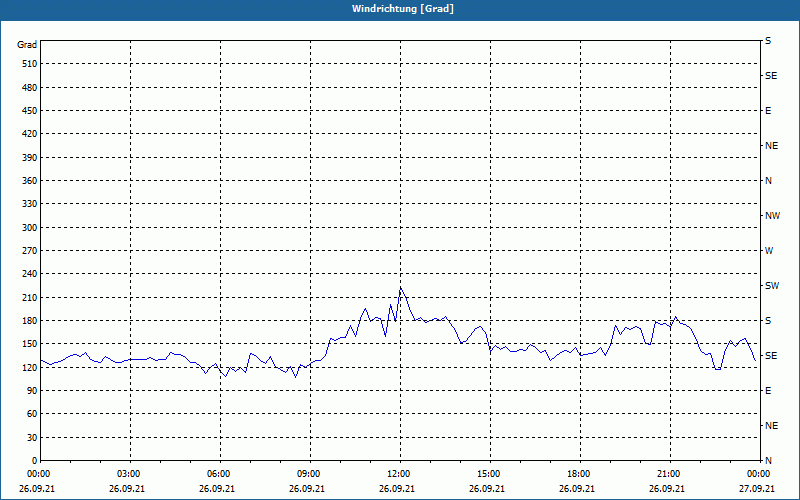
Task: Select the 420 value on the degree axis
Action: (x=30, y=134)
